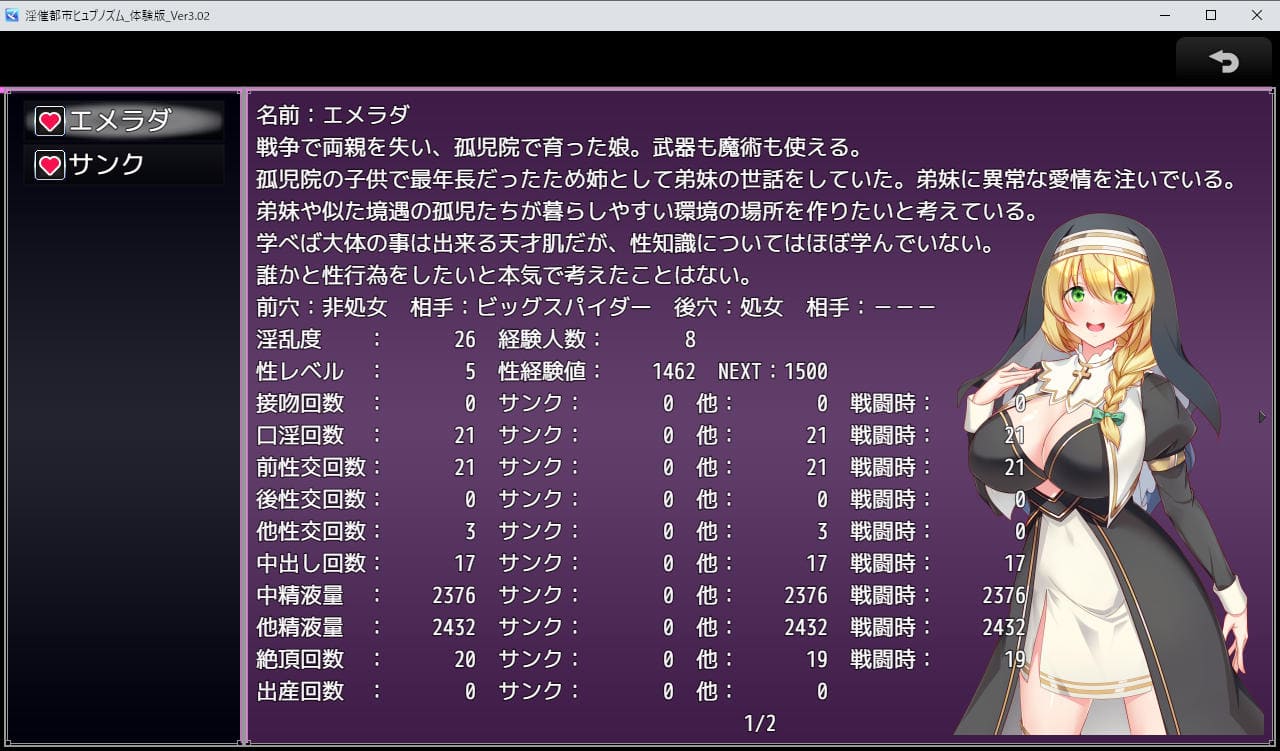Select エメラダ in the character list

click(122, 121)
